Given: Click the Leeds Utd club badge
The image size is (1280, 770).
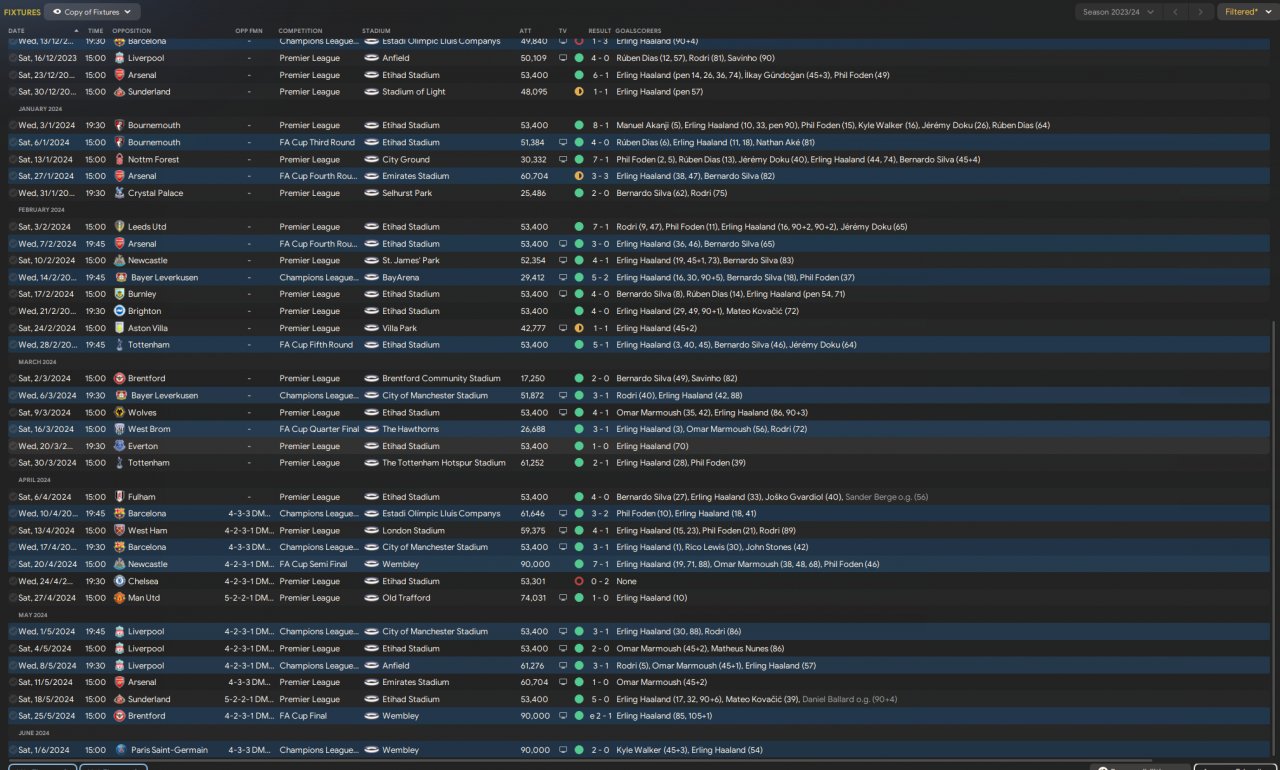Looking at the screenshot, I should tap(120, 227).
